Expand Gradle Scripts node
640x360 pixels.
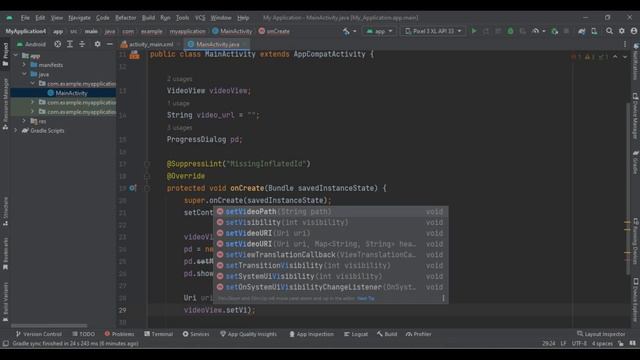click(16, 131)
